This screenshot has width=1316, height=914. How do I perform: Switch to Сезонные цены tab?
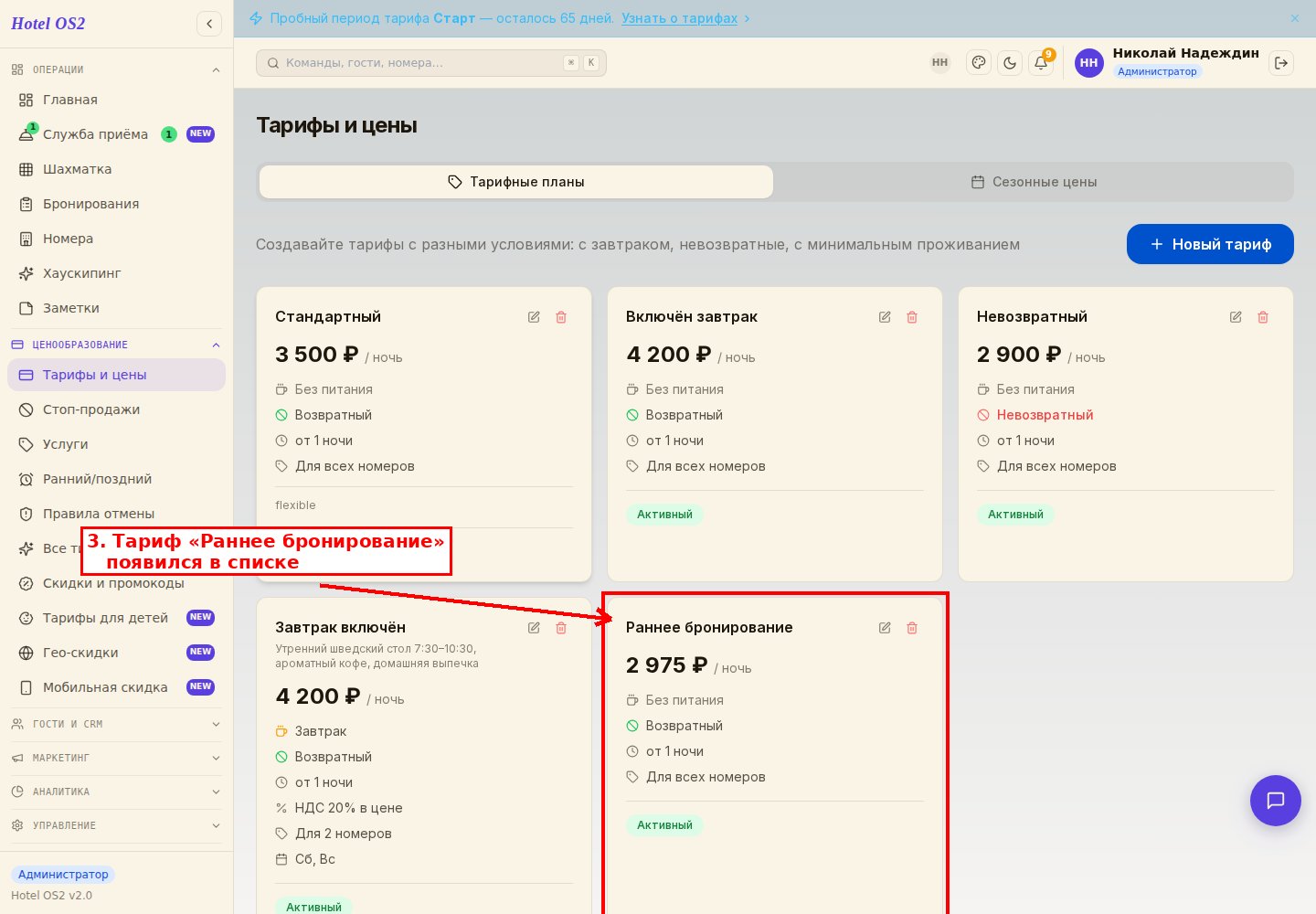(1034, 182)
